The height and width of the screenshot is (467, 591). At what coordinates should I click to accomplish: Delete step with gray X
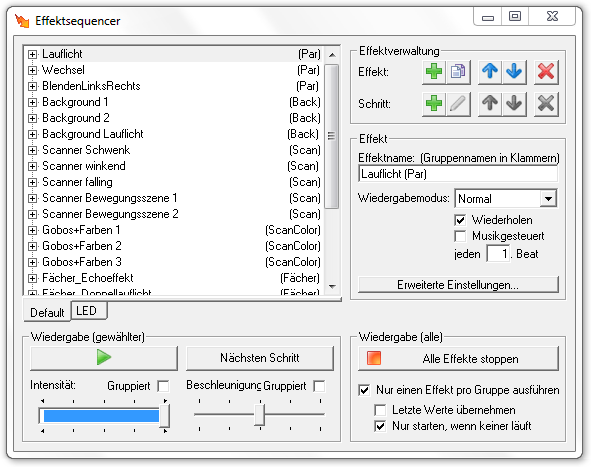546,104
